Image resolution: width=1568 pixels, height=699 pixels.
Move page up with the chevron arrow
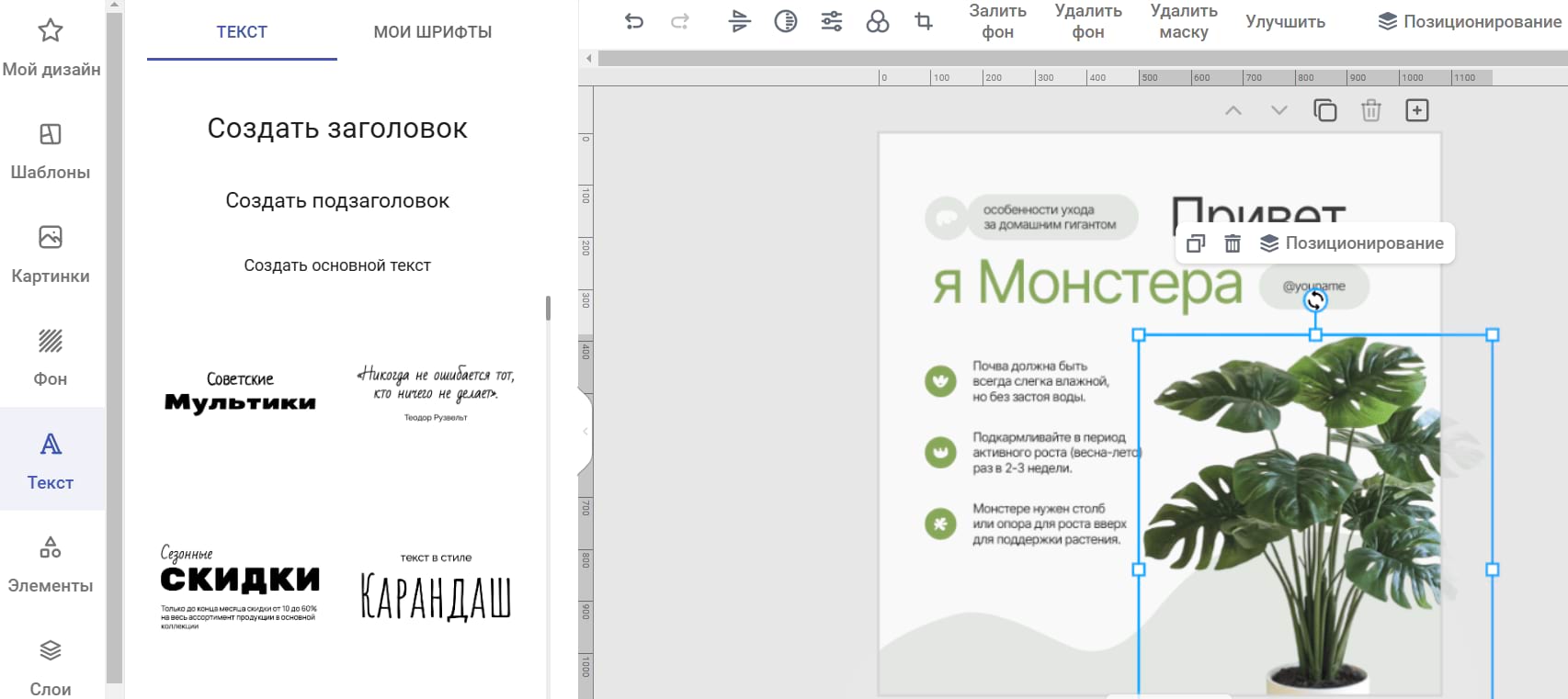(1233, 110)
